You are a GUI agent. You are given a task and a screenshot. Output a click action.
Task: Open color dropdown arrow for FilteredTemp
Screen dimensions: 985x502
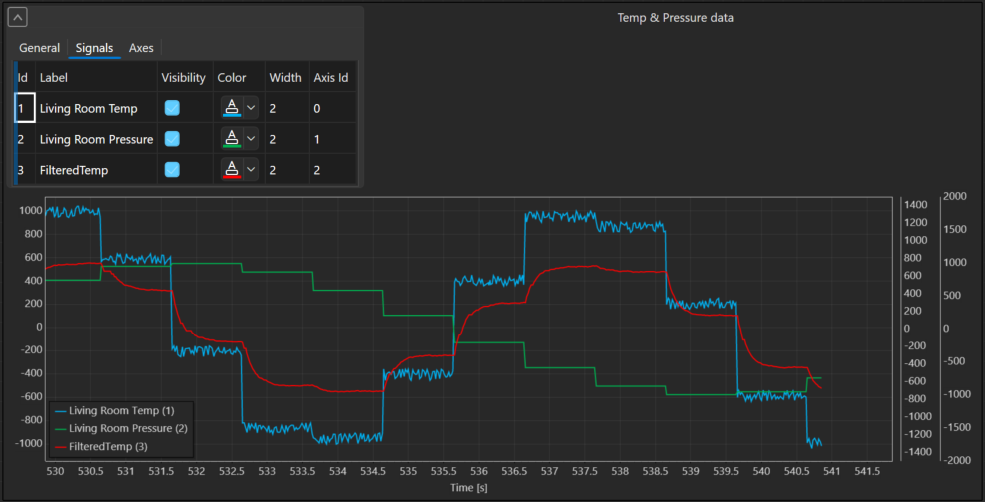pos(251,170)
